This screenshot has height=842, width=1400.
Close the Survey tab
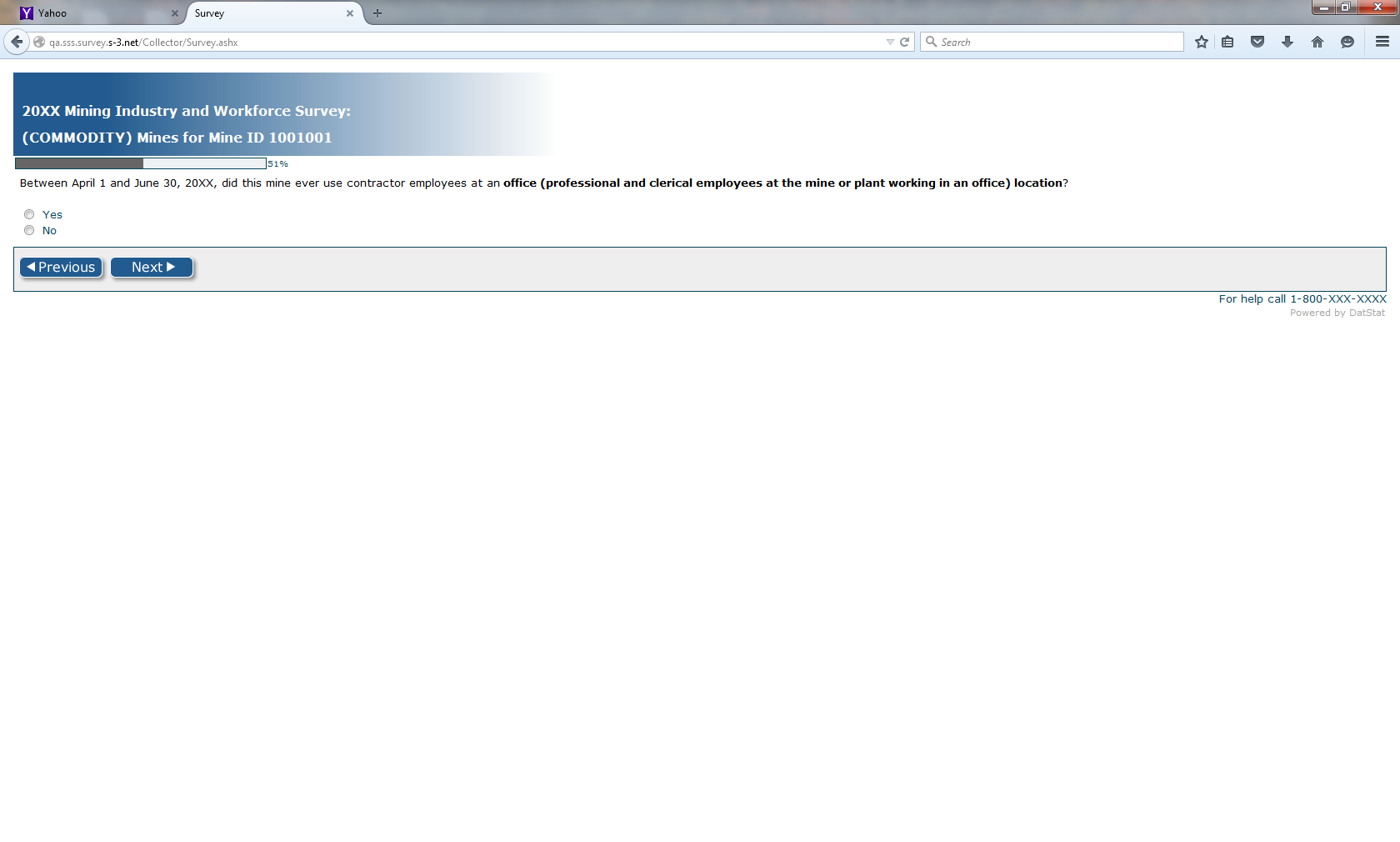click(350, 13)
